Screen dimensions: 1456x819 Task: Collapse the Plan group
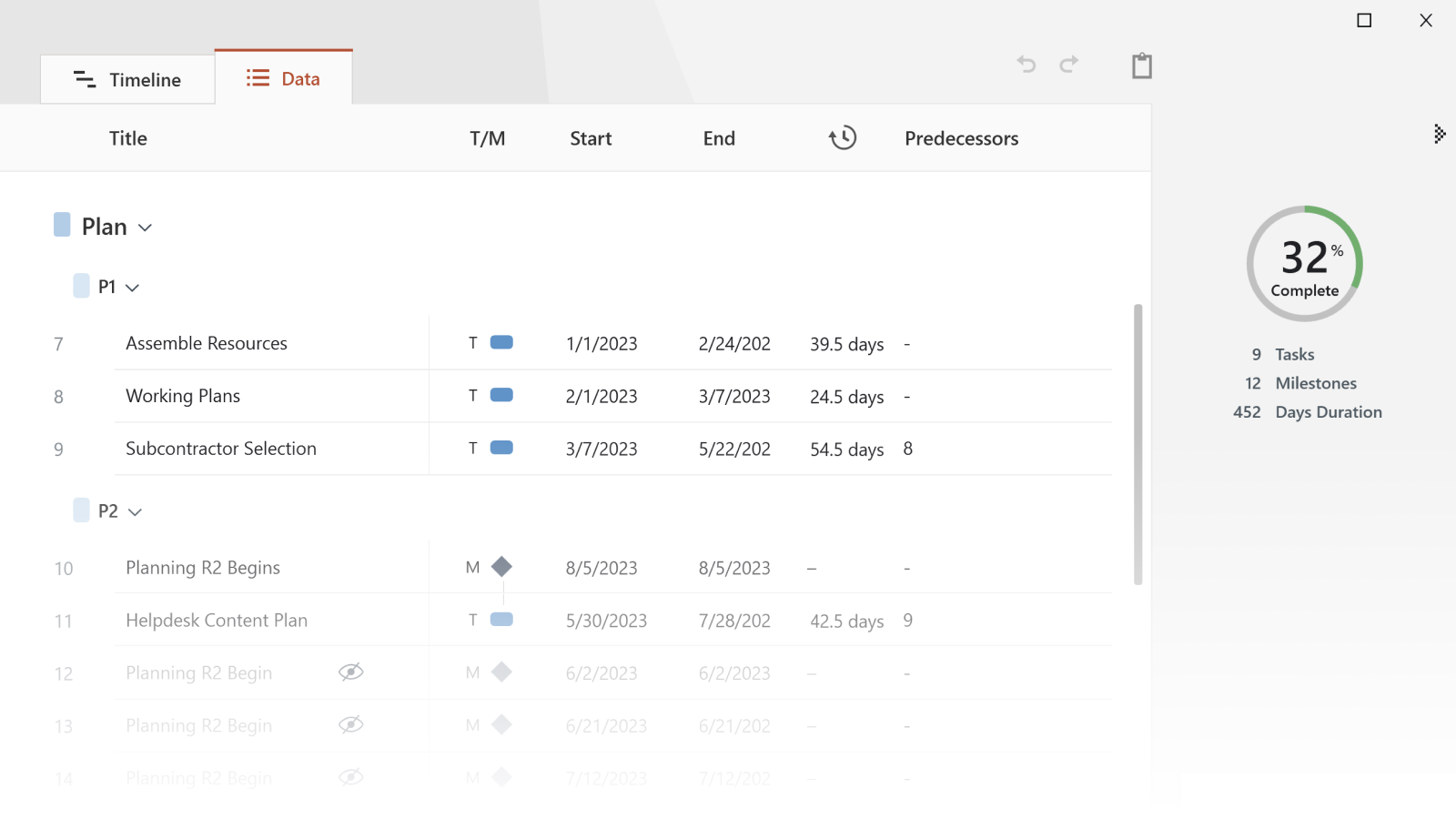click(x=146, y=227)
